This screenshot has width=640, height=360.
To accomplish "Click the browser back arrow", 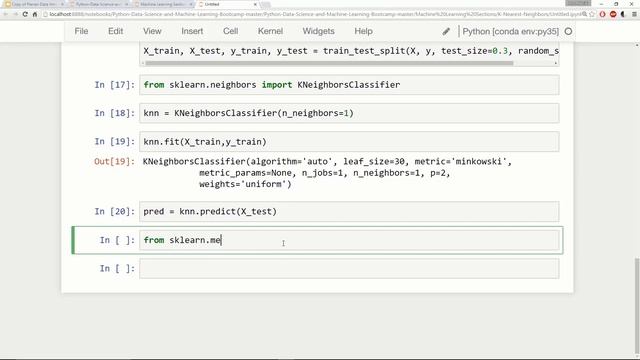I will pyautogui.click(x=5, y=14).
